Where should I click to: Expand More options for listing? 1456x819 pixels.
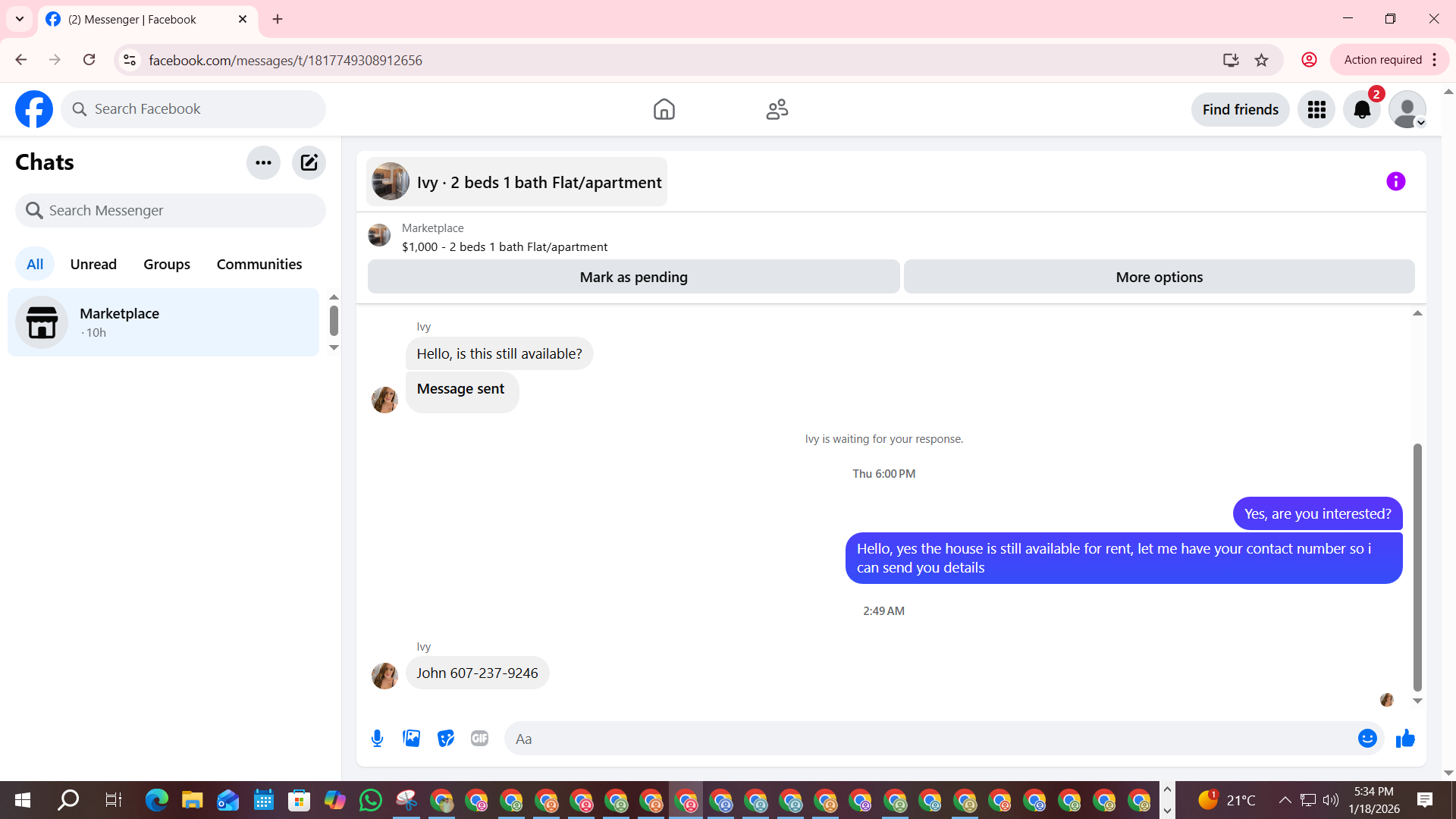(x=1159, y=277)
